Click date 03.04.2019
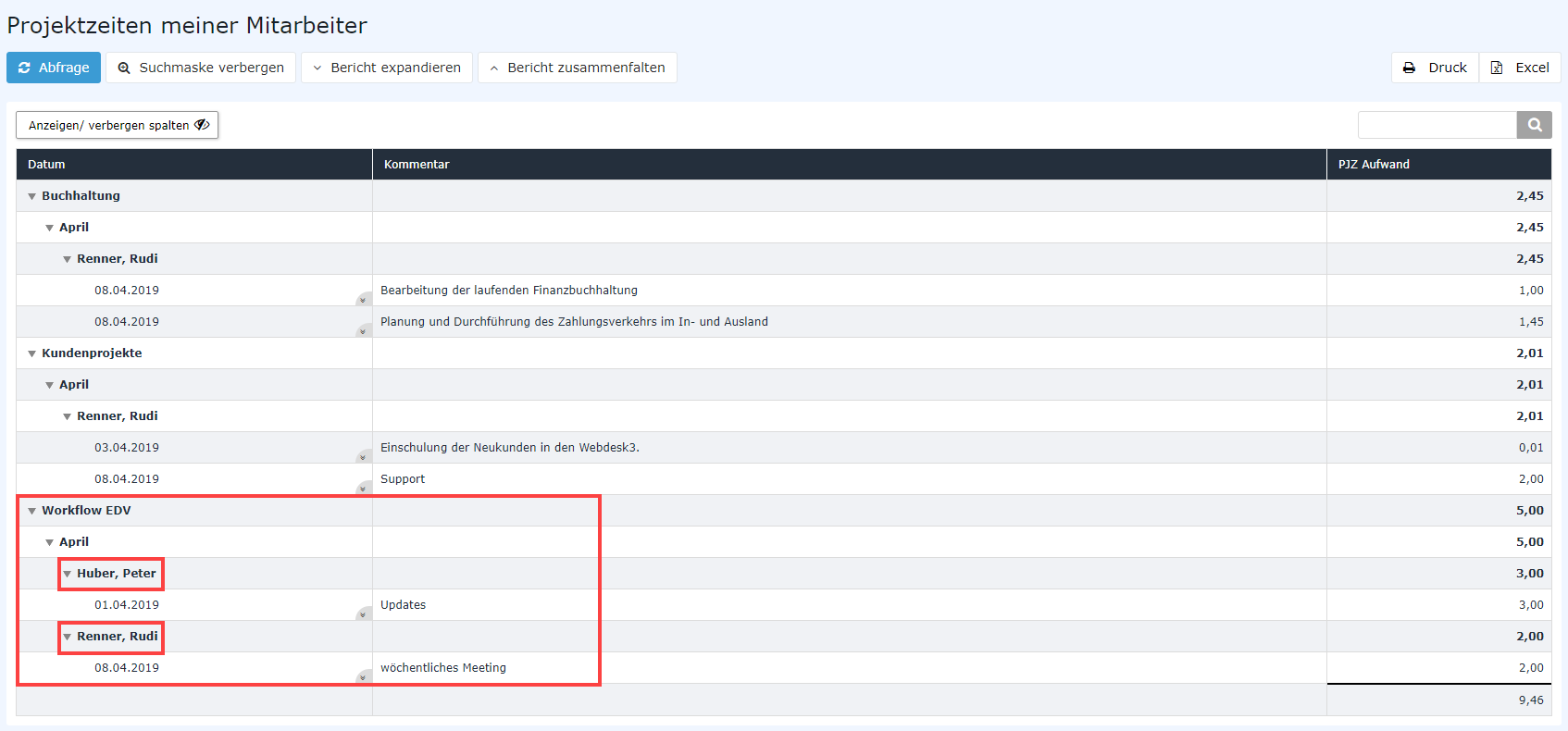The image size is (1568, 731). [127, 448]
